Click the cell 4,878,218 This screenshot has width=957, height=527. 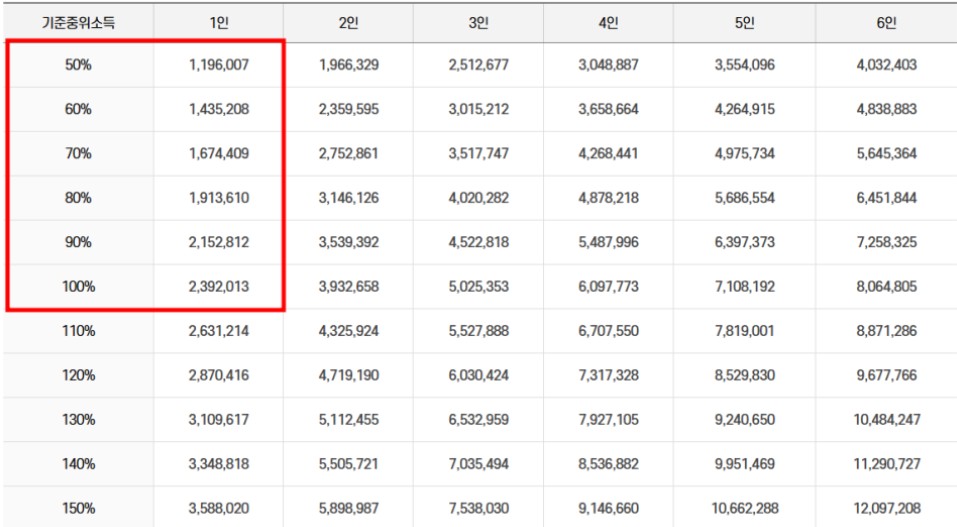(x=609, y=198)
